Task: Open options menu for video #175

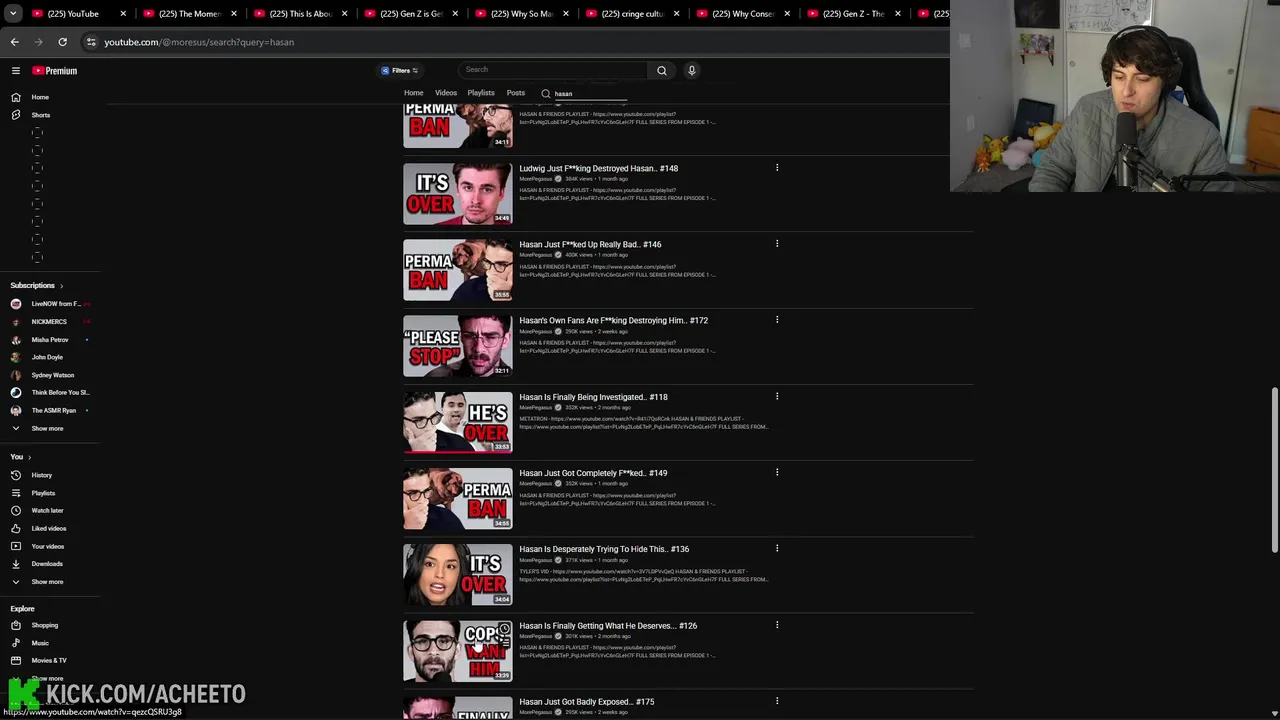Action: coord(777,701)
